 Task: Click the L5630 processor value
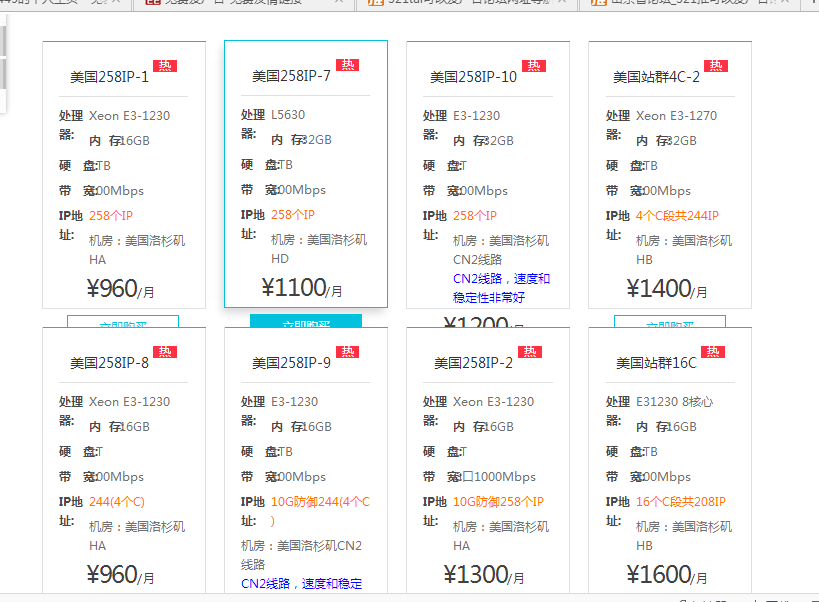coord(288,115)
